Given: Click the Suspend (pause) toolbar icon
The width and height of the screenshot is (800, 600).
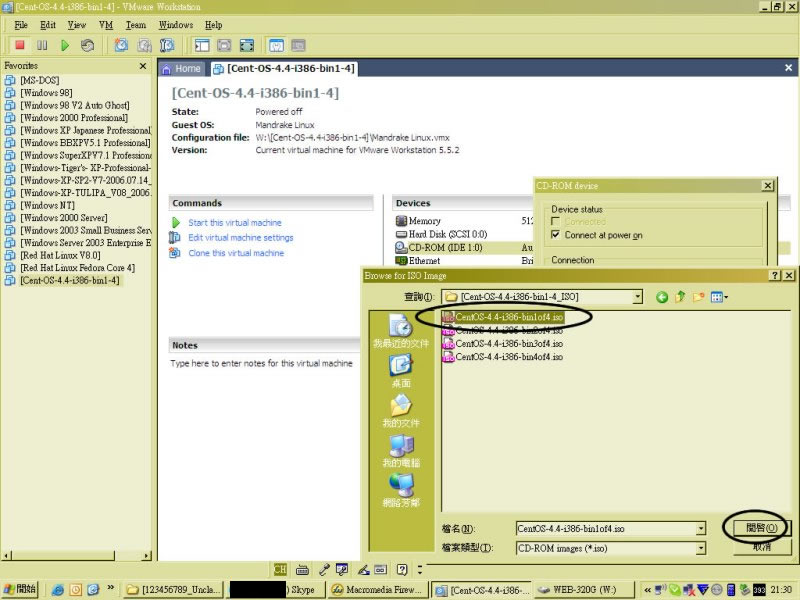Looking at the screenshot, I should [x=42, y=45].
